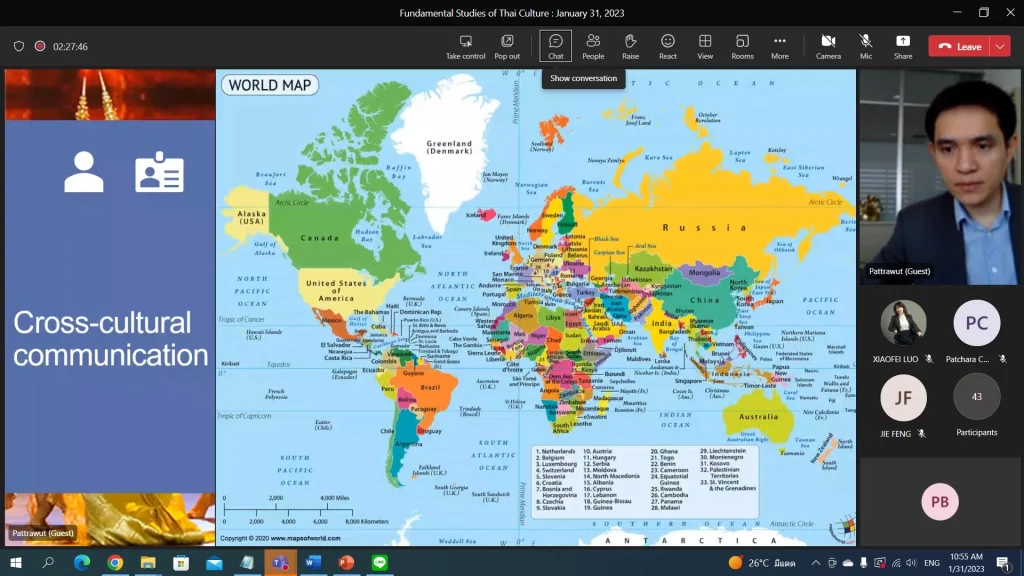Unmute the Mic
The height and width of the screenshot is (576, 1024).
pos(866,45)
